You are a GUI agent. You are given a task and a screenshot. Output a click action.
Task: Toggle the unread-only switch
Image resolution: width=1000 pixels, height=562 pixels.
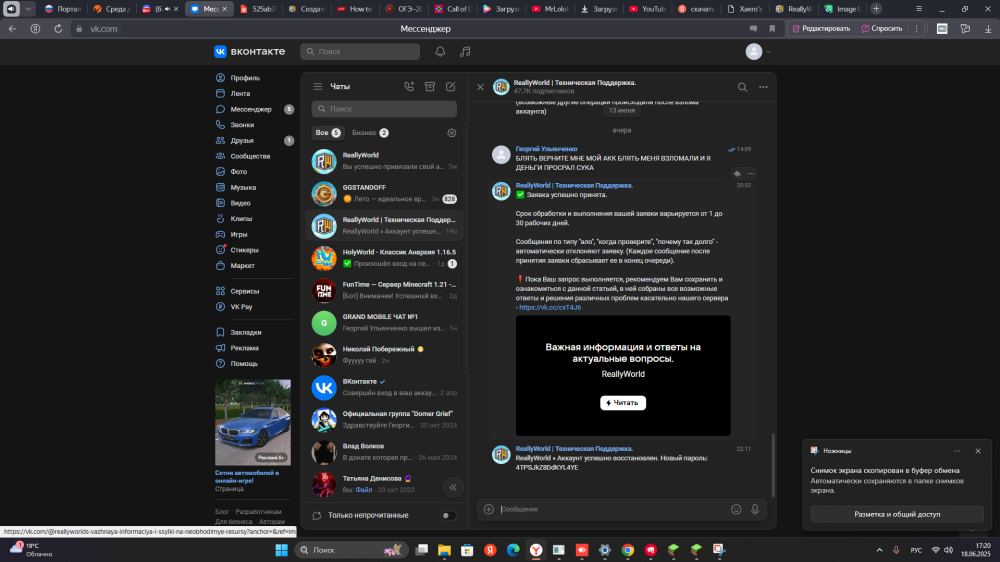pos(448,515)
